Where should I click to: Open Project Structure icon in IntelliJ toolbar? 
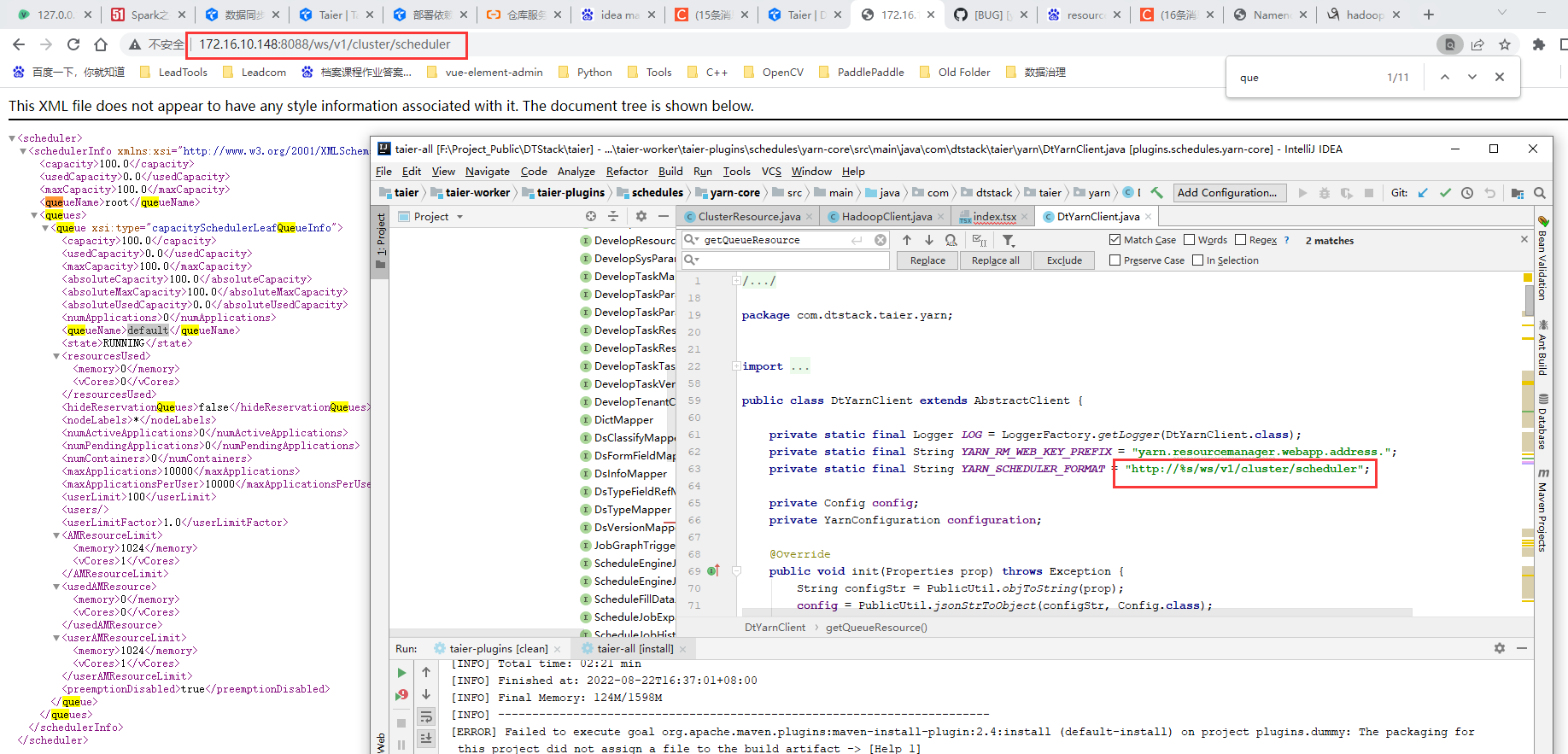pos(1518,193)
